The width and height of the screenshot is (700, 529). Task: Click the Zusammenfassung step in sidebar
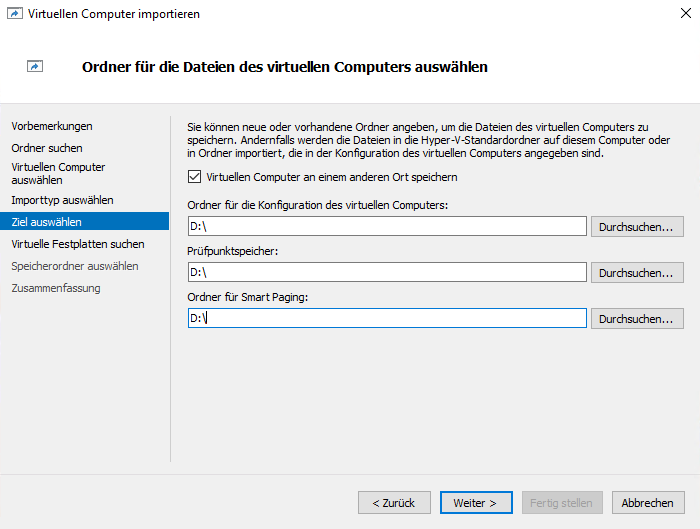tap(56, 288)
